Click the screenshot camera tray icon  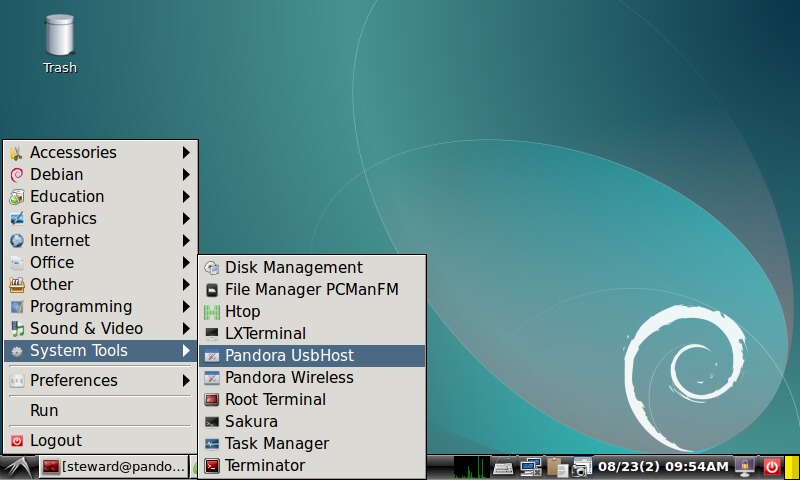tap(582, 467)
